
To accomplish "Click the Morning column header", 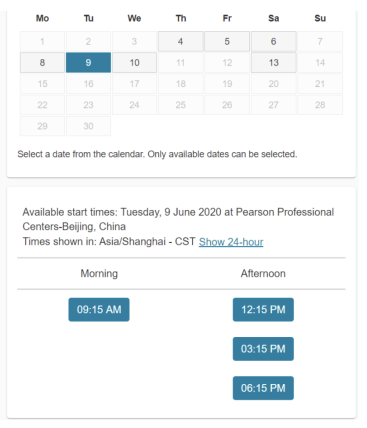I will [99, 273].
